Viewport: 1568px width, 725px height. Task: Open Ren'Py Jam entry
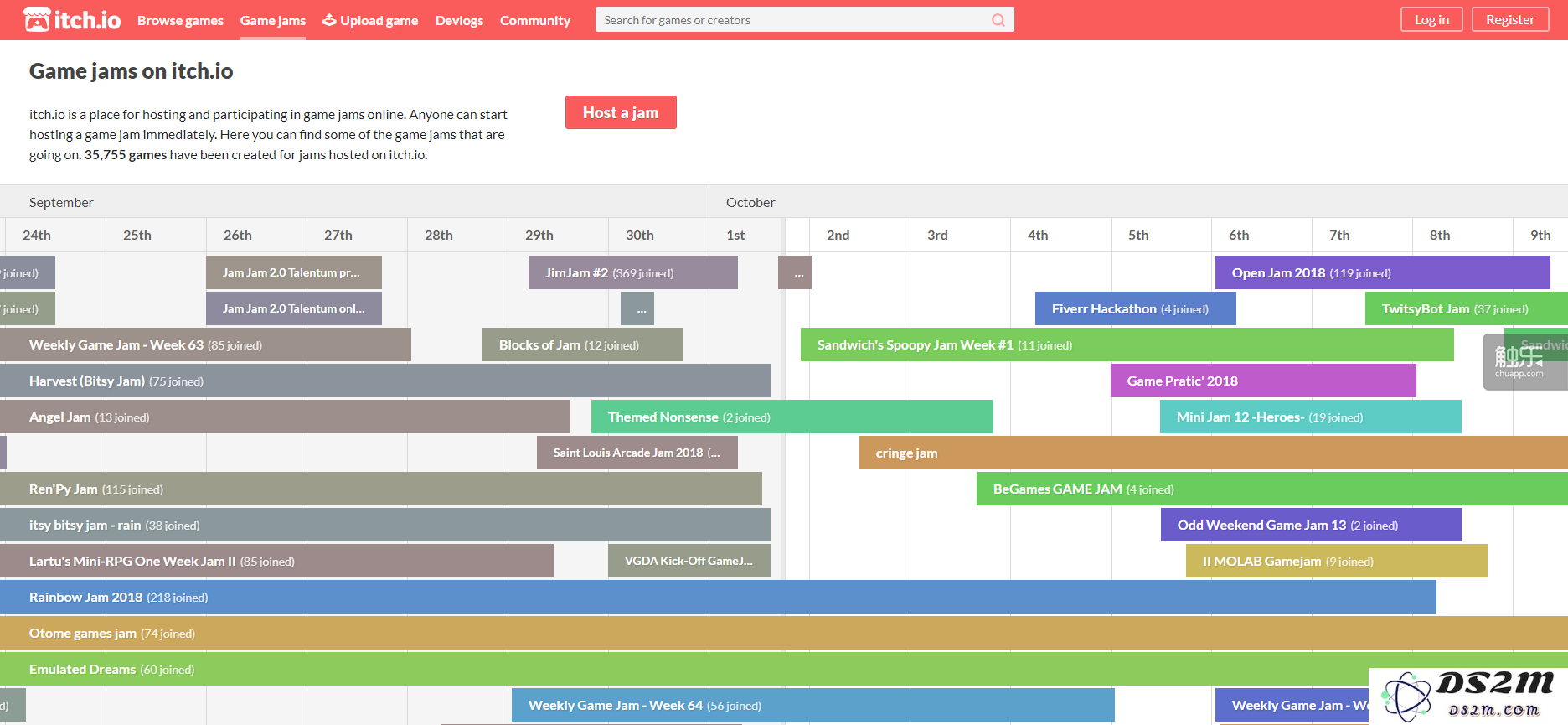click(x=381, y=489)
